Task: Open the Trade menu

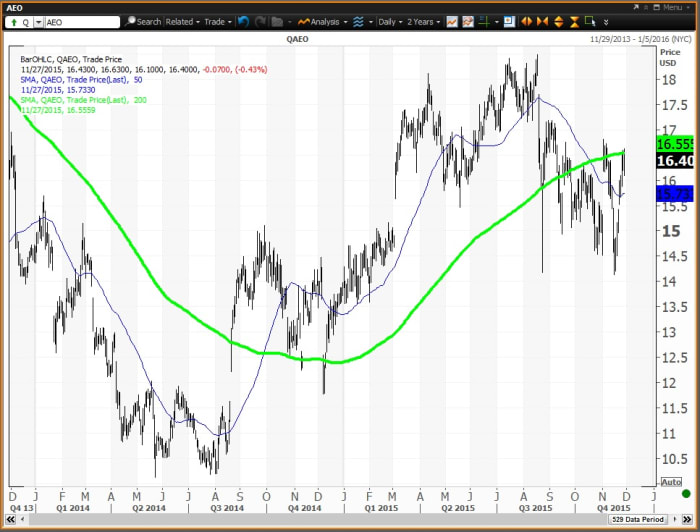Action: tap(216, 21)
